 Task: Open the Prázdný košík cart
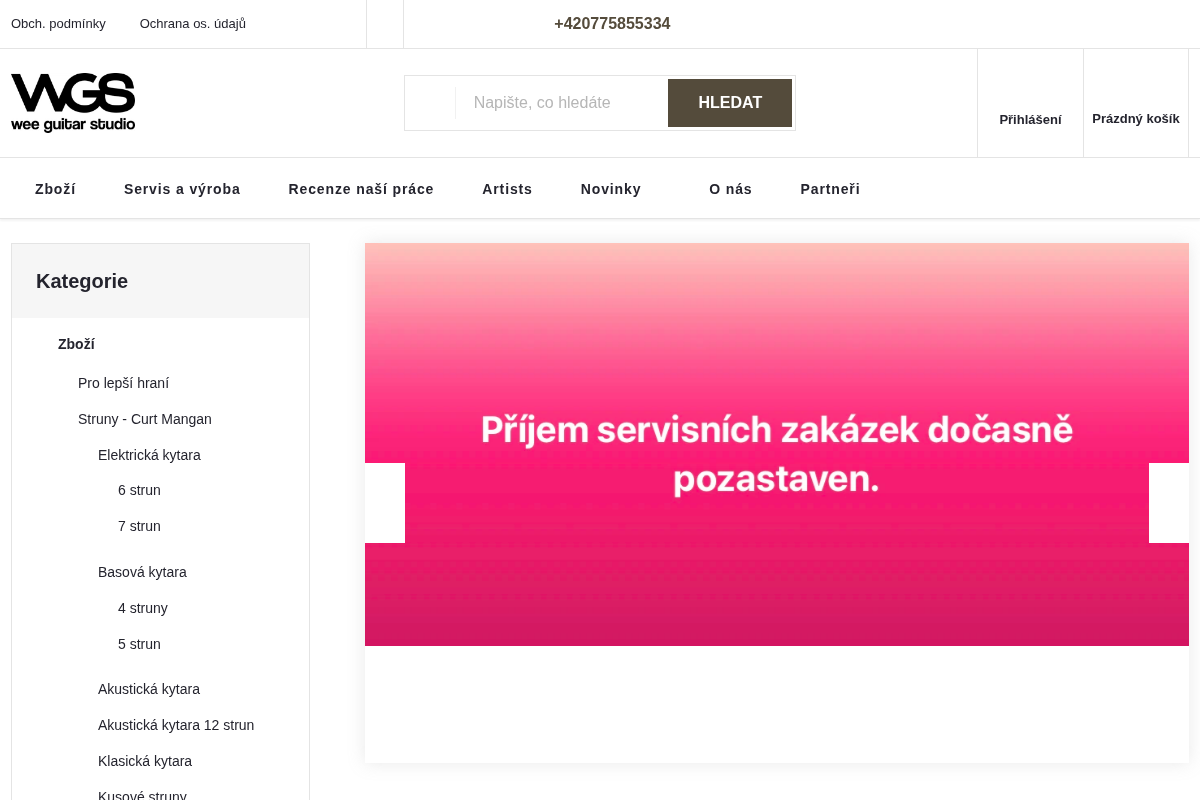click(x=1136, y=118)
